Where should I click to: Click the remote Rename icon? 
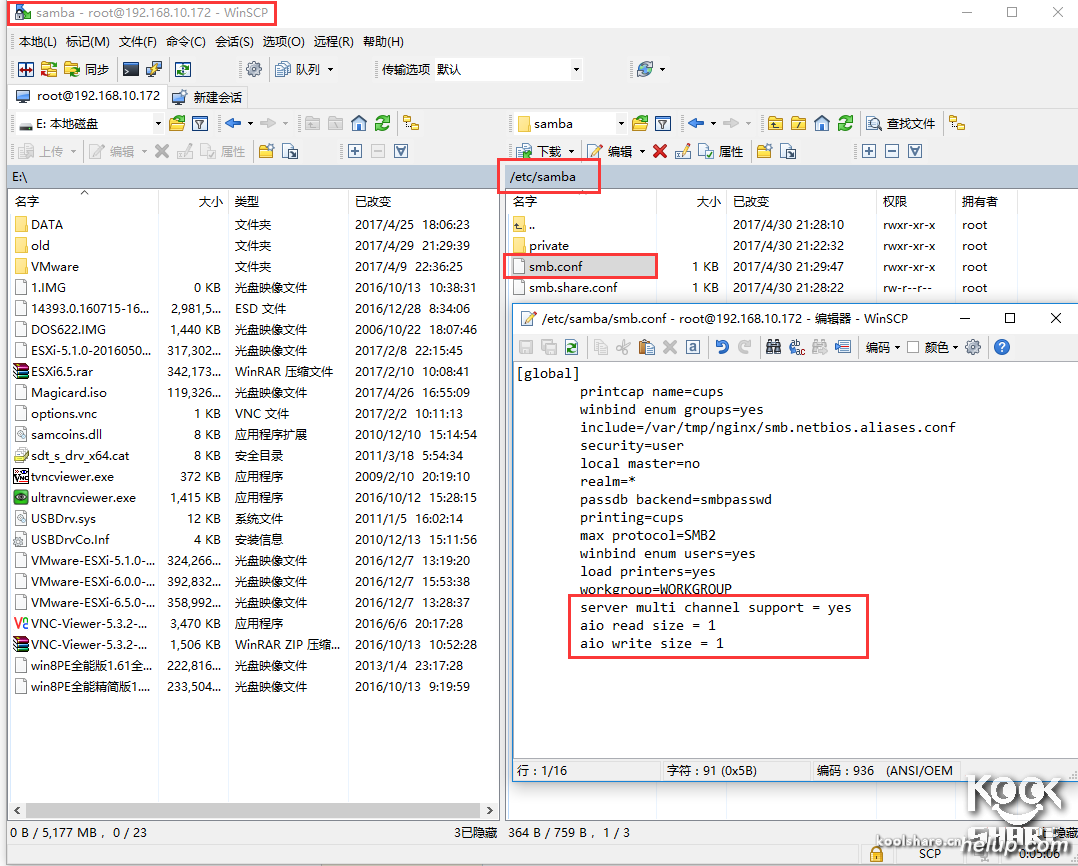click(x=683, y=151)
